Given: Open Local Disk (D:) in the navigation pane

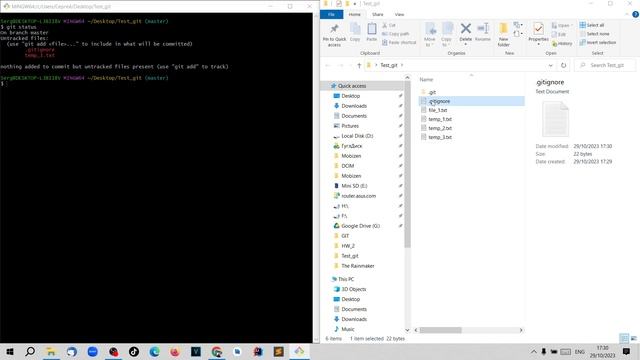Looking at the screenshot, I should [x=357, y=136].
